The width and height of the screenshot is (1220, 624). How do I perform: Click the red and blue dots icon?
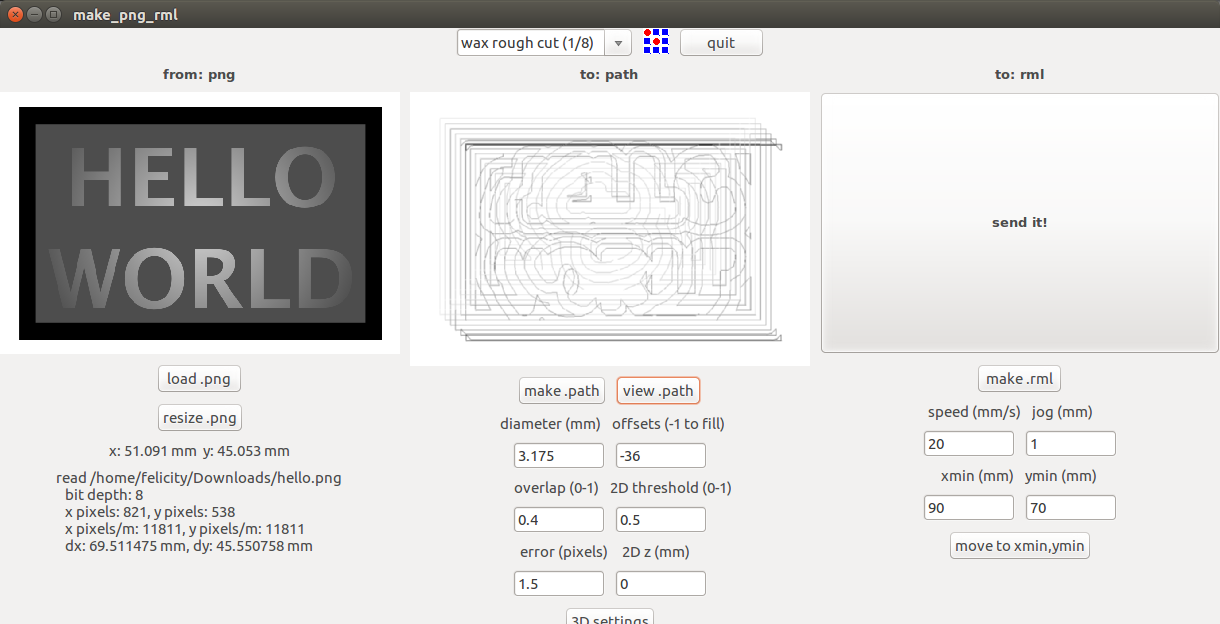point(656,42)
